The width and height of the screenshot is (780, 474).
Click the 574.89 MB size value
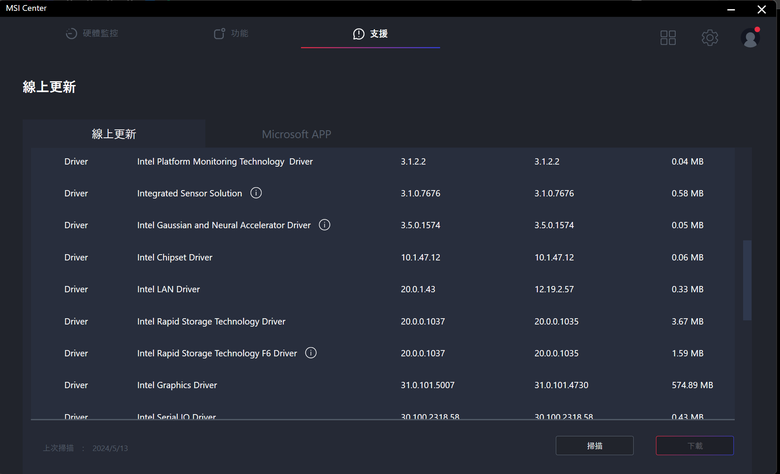pyautogui.click(x=692, y=385)
